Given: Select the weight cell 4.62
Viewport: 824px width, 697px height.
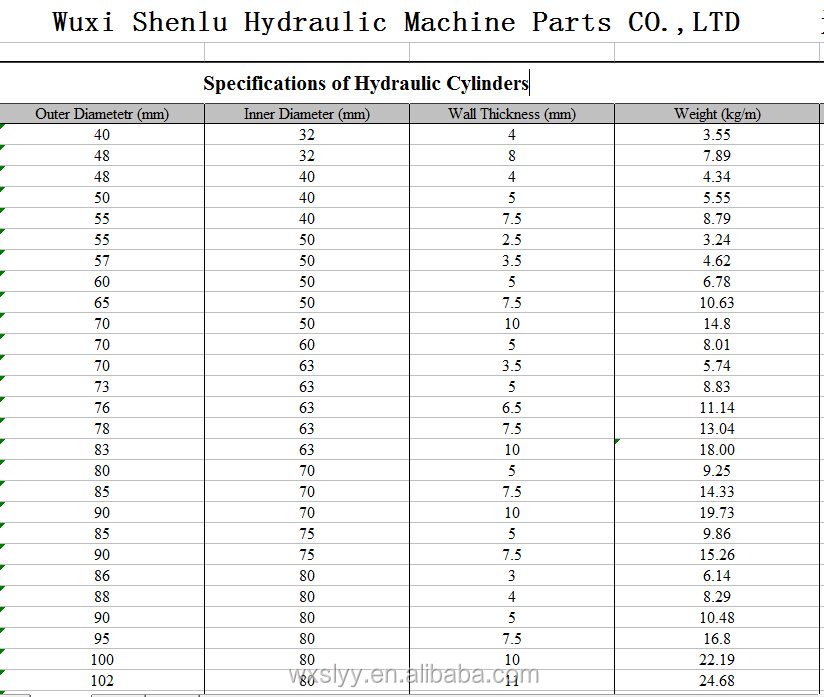Looking at the screenshot, I should (x=717, y=261).
